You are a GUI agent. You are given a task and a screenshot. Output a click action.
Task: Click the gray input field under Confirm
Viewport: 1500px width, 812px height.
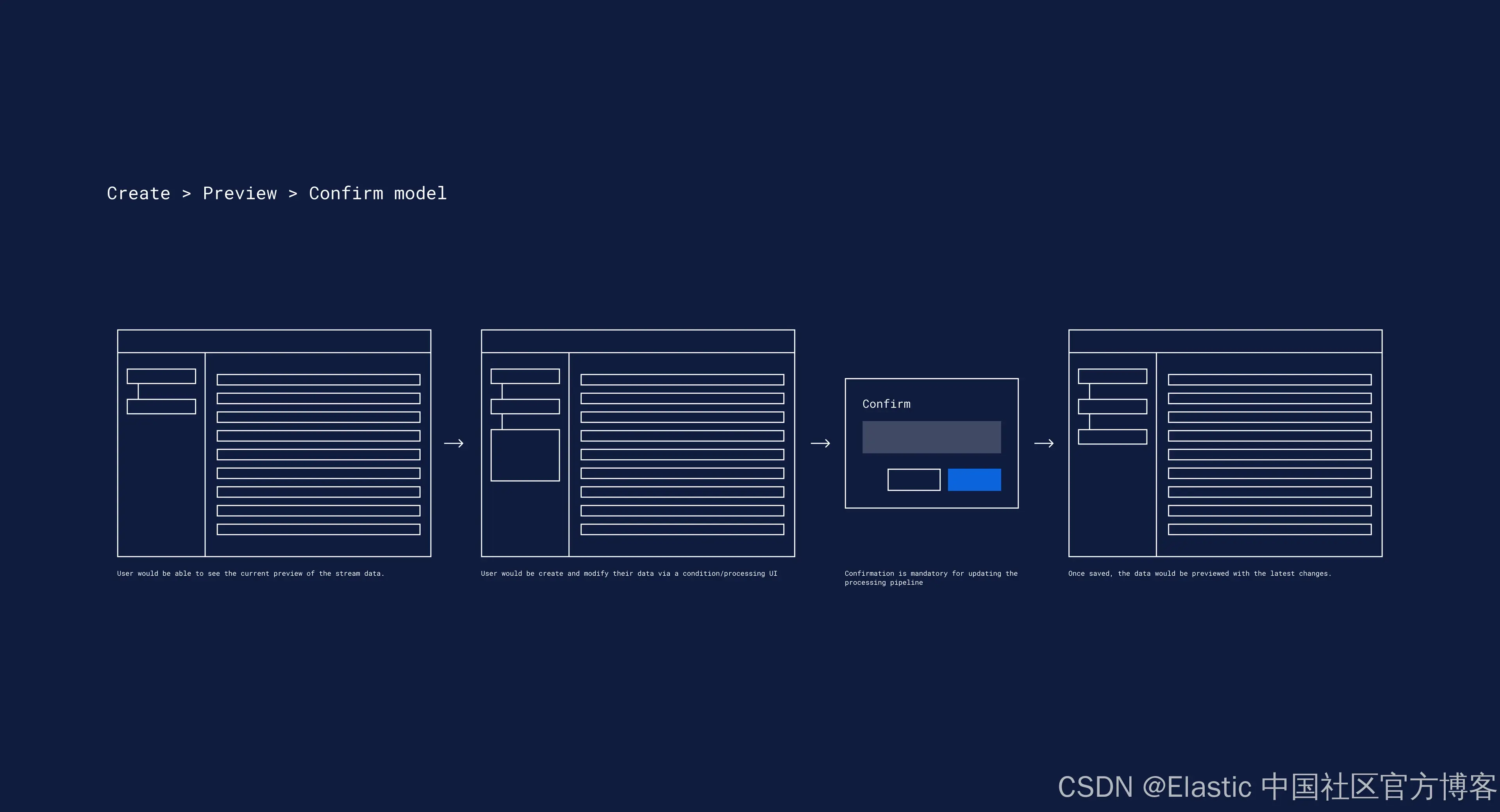[931, 437]
